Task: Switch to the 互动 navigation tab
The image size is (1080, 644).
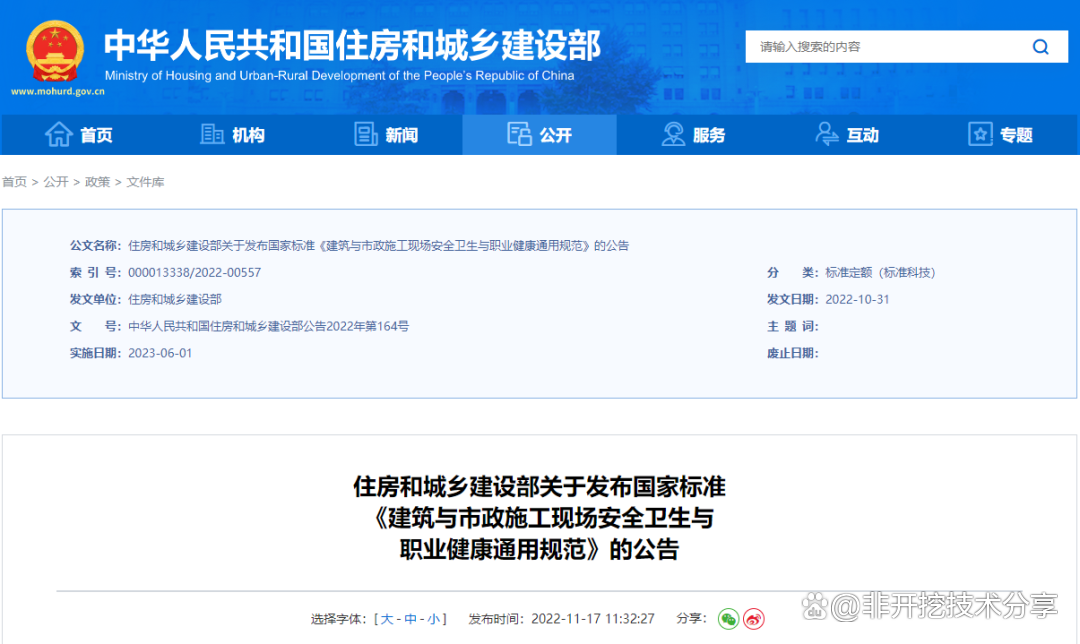Action: click(x=847, y=135)
